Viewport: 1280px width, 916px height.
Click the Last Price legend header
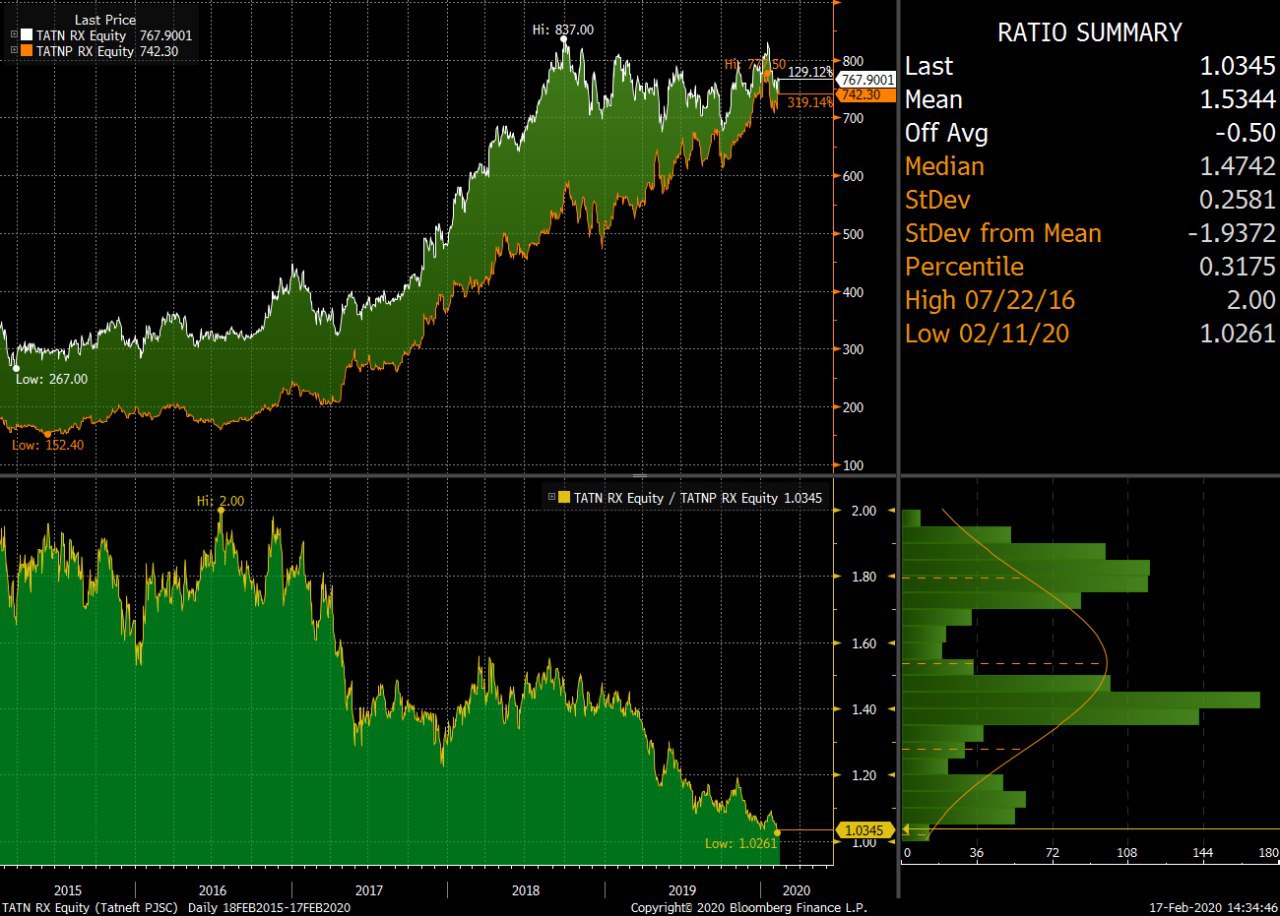105,20
